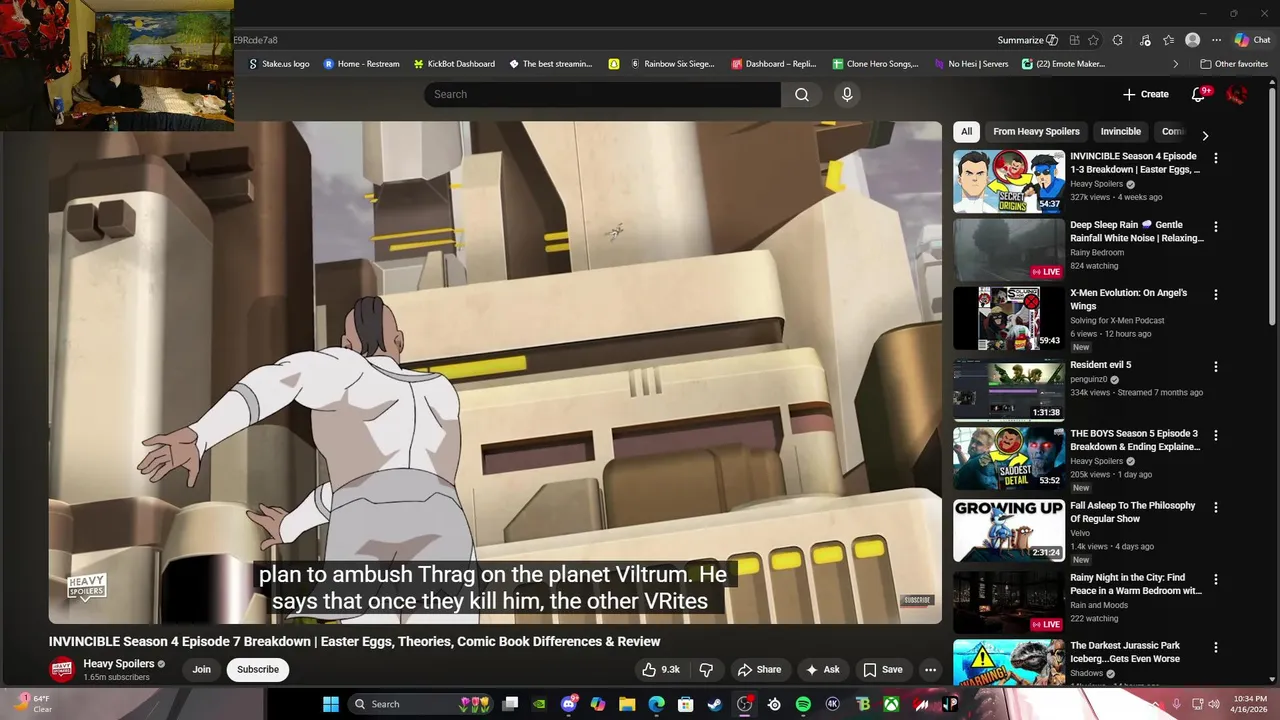The image size is (1280, 720).
Task: Open Steam from taskbar
Action: coord(715,704)
